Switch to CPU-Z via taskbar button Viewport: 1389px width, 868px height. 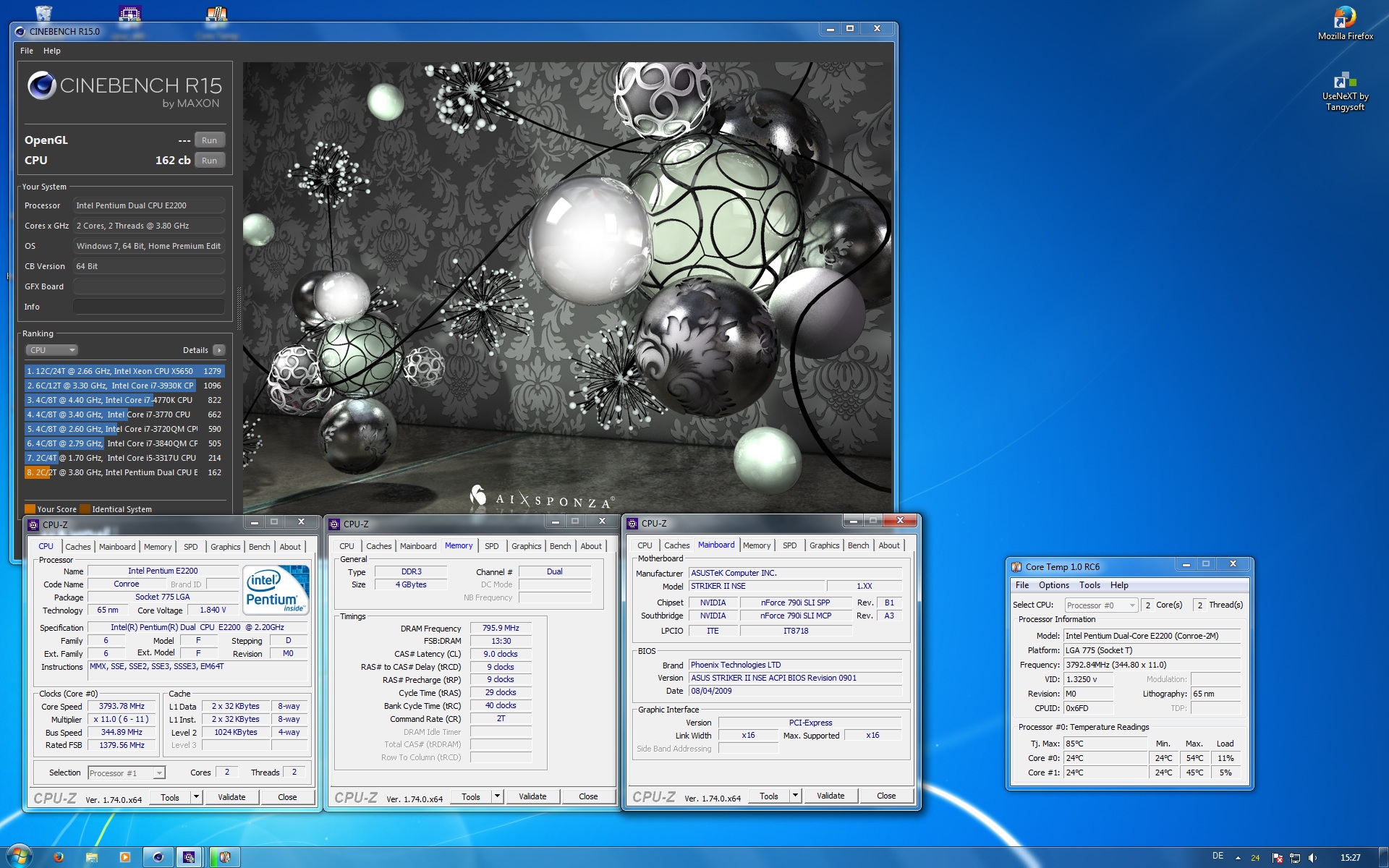click(190, 857)
